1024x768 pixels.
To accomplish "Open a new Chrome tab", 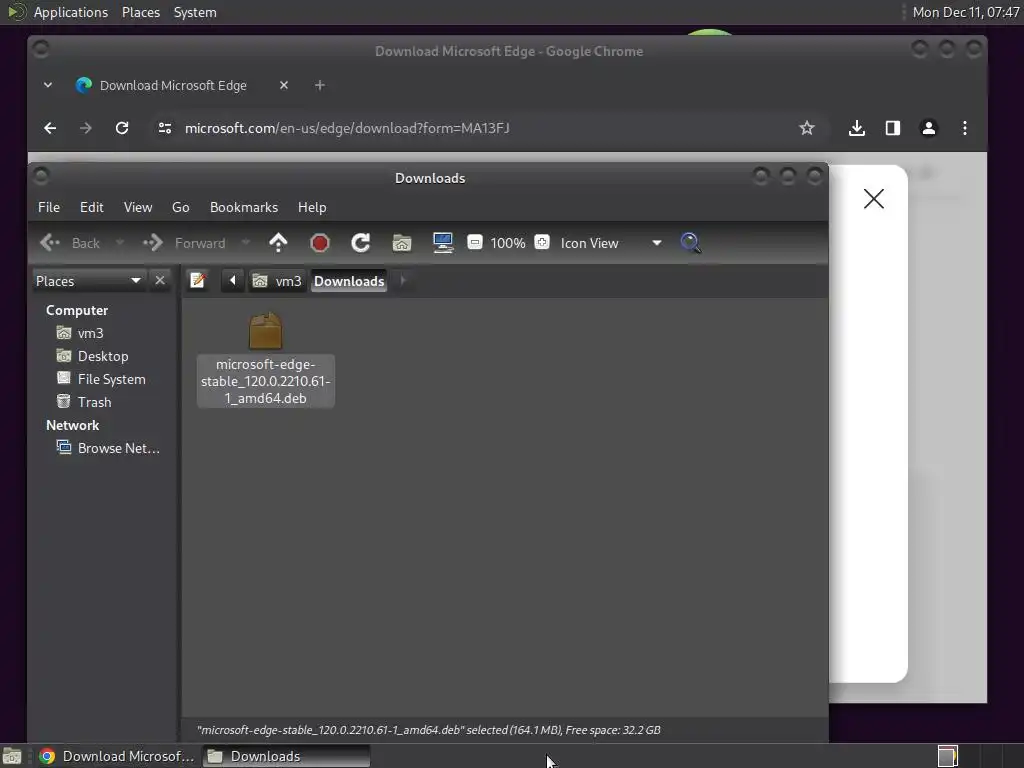I will 319,86.
